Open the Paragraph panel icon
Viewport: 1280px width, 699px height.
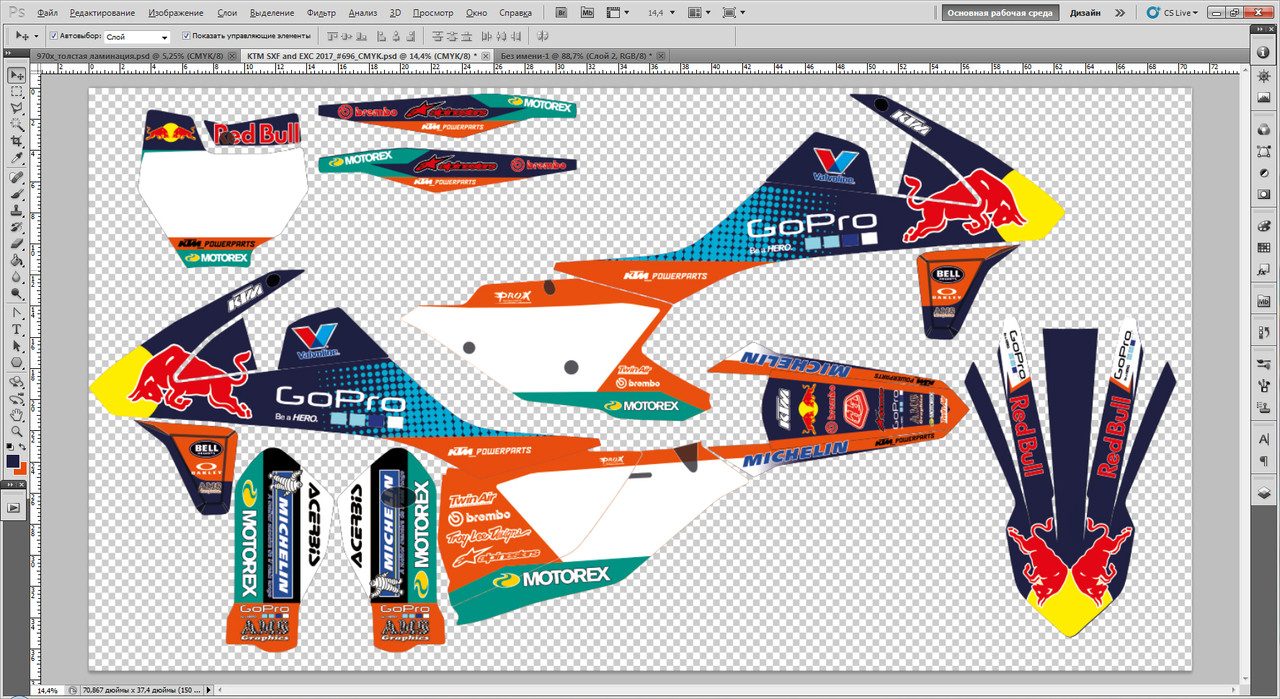pyautogui.click(x=1263, y=459)
